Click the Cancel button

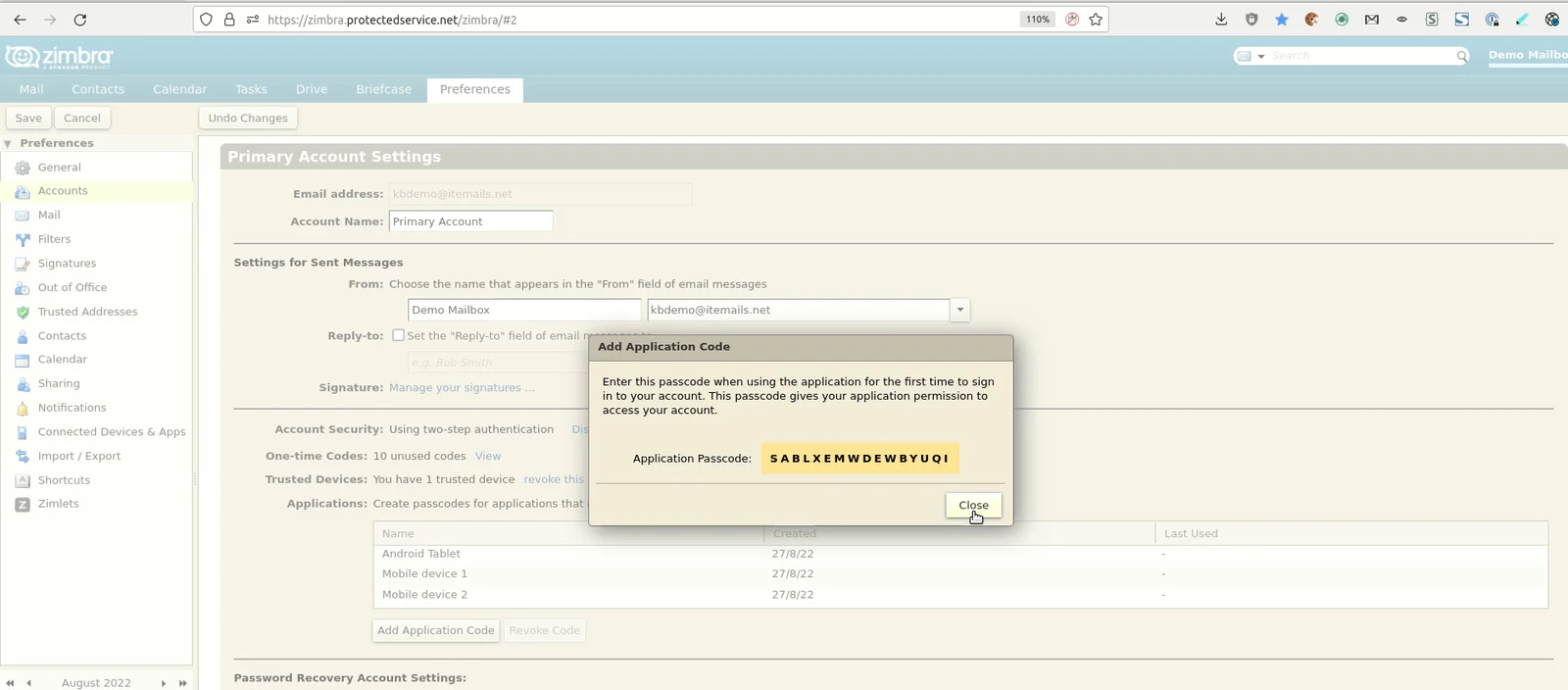click(82, 118)
